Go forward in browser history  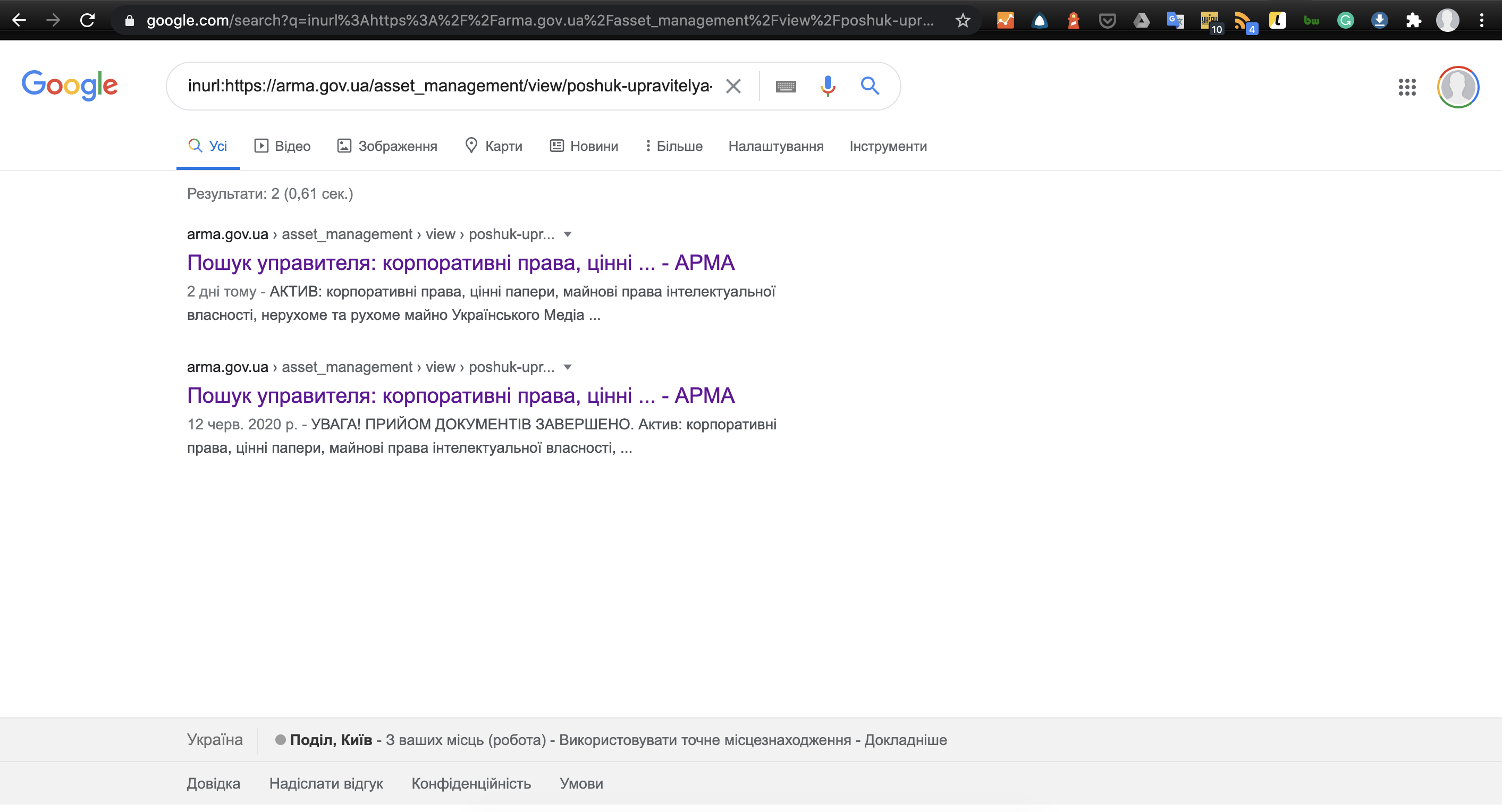(53, 20)
